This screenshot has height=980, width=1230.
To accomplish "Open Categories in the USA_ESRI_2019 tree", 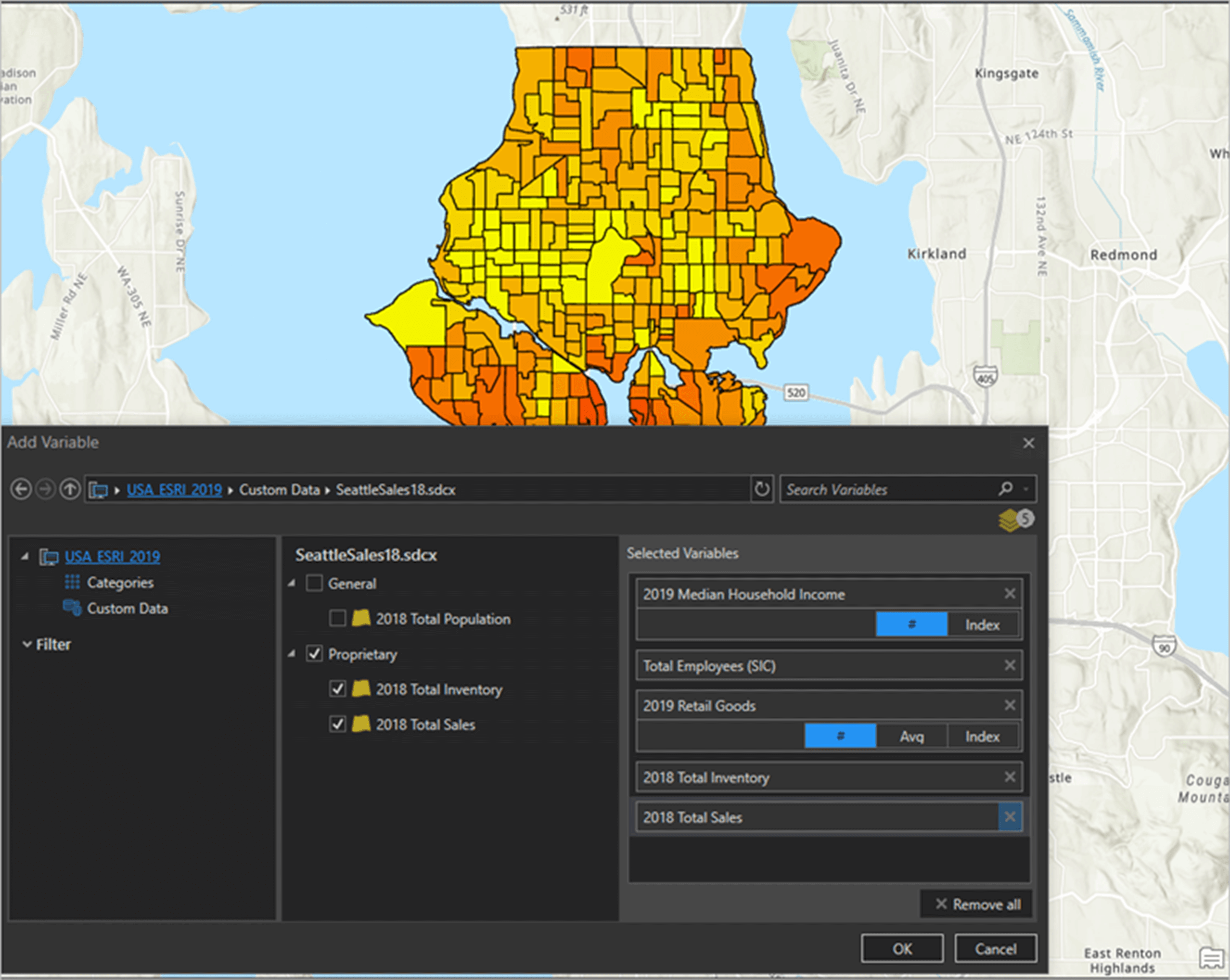I will [x=120, y=583].
